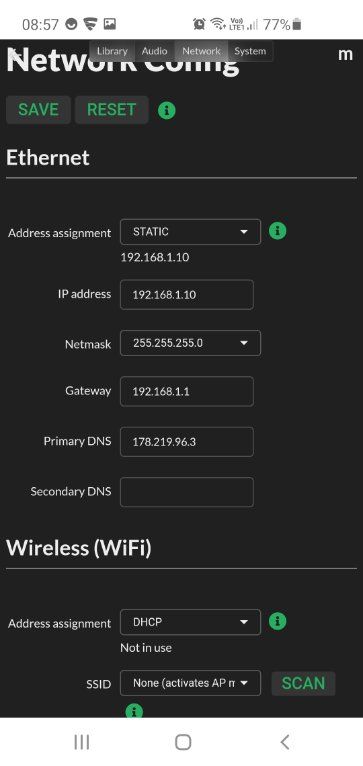The image size is (363, 766).
Task: Click SCAN for WiFi networks
Action: (x=303, y=683)
